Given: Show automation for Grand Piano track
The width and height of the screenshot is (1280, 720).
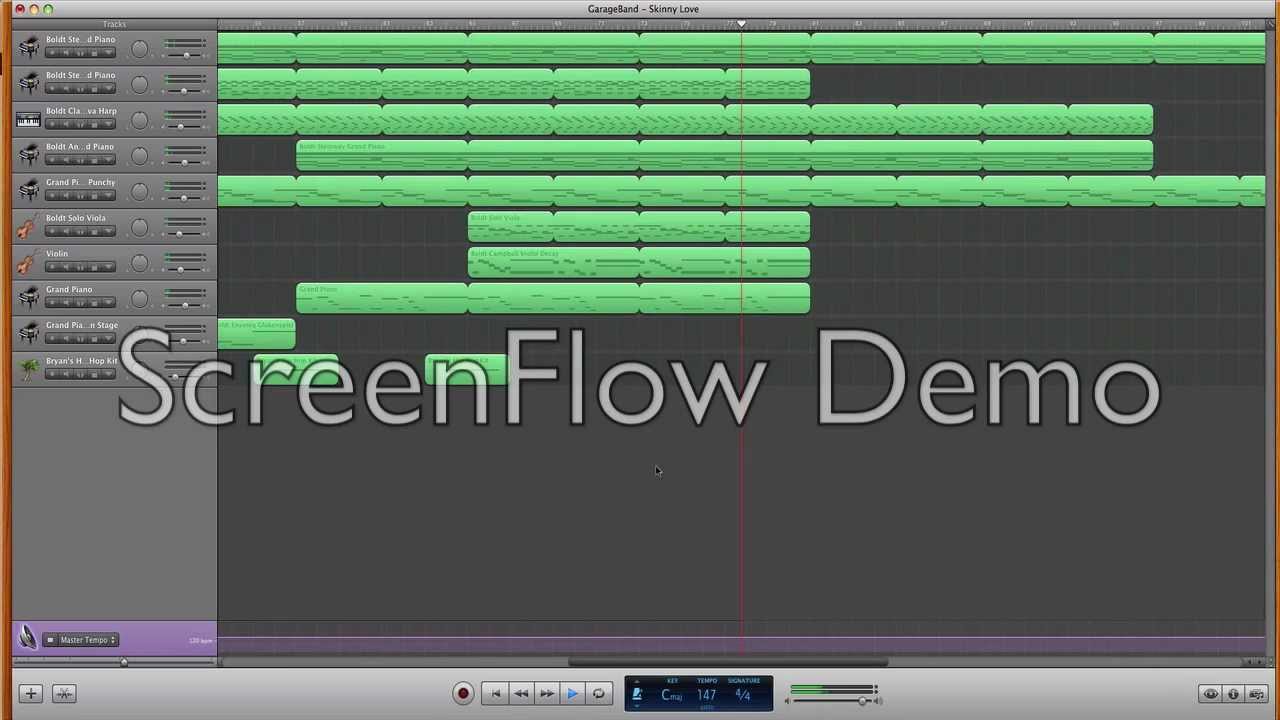Looking at the screenshot, I should pyautogui.click(x=108, y=302).
